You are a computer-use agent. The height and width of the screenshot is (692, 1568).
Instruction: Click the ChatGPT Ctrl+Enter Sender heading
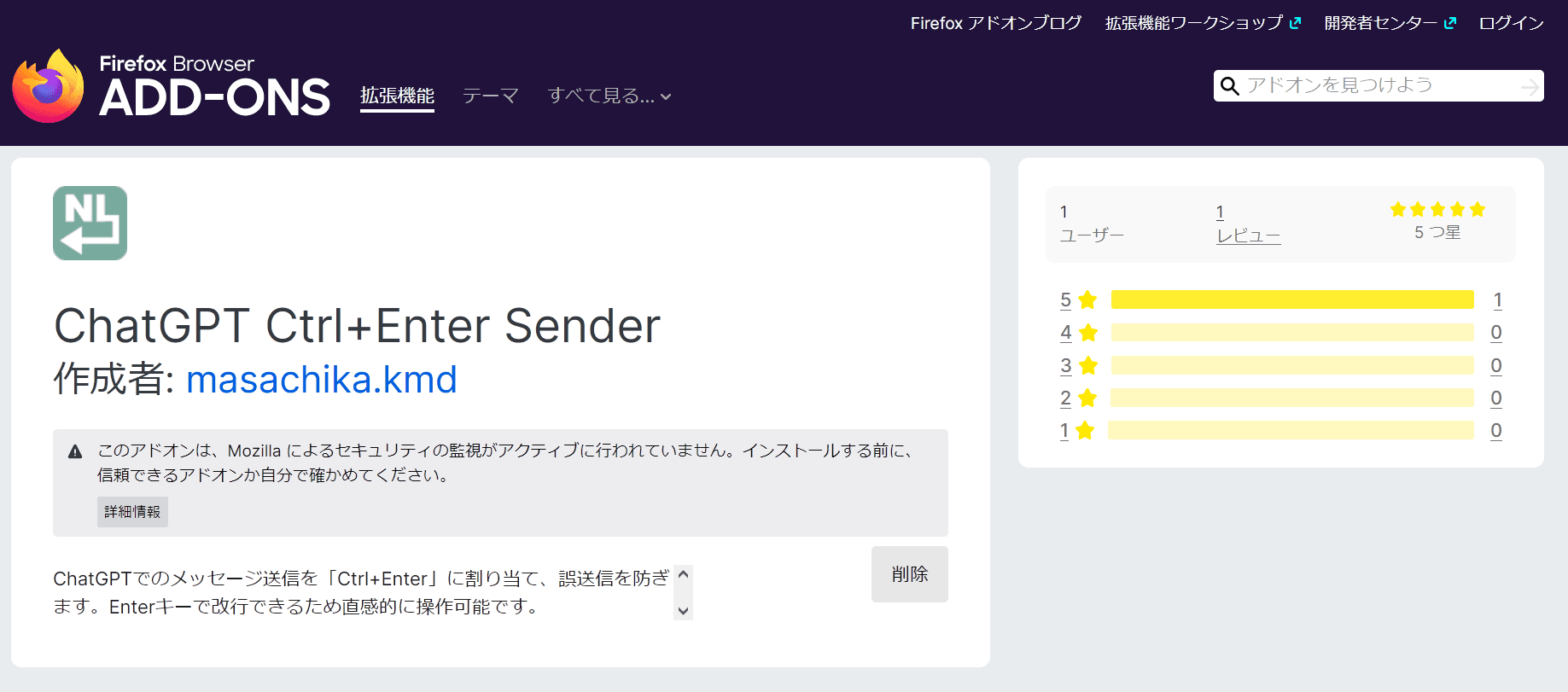(358, 326)
